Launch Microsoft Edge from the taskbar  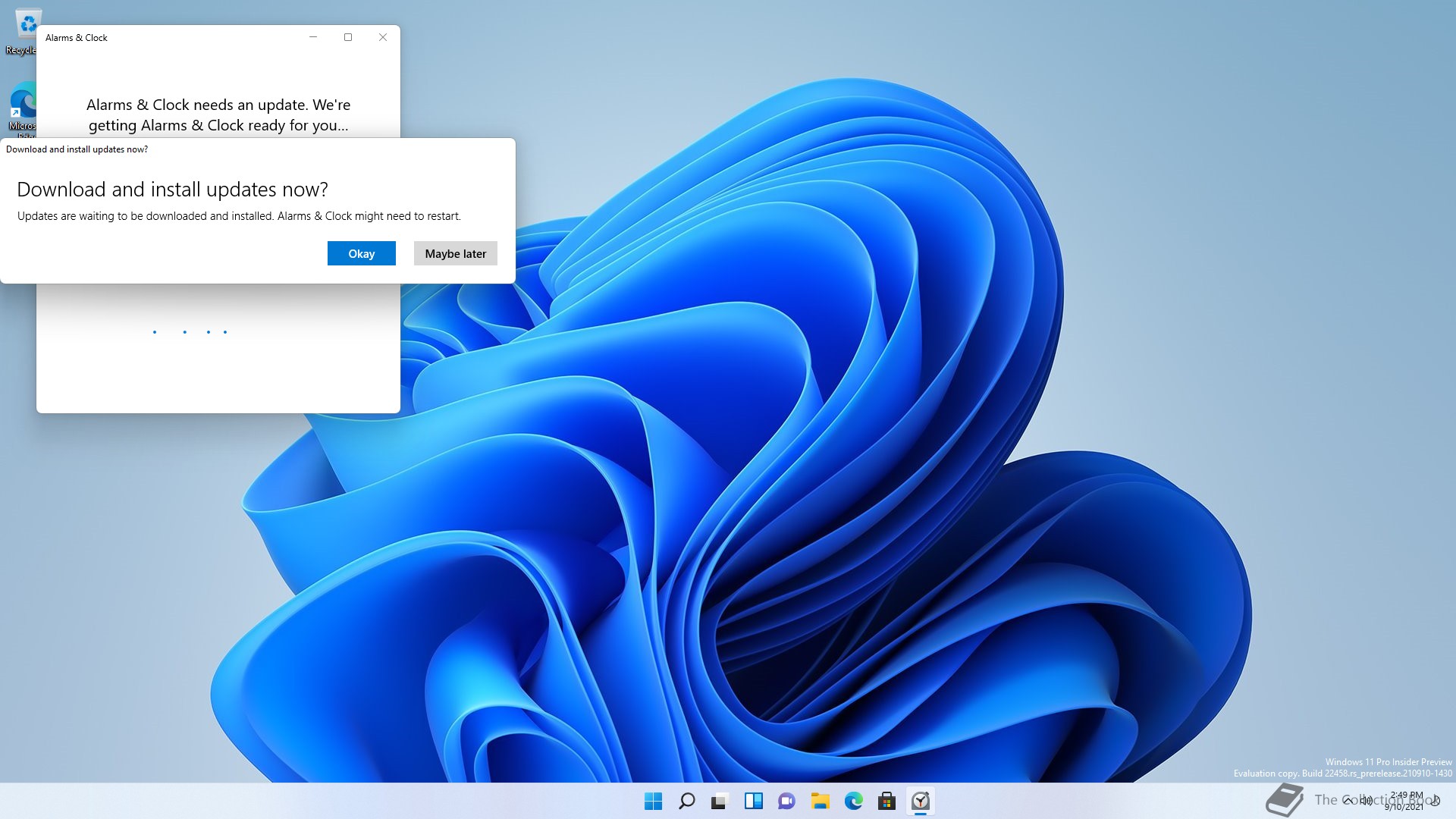click(x=853, y=801)
